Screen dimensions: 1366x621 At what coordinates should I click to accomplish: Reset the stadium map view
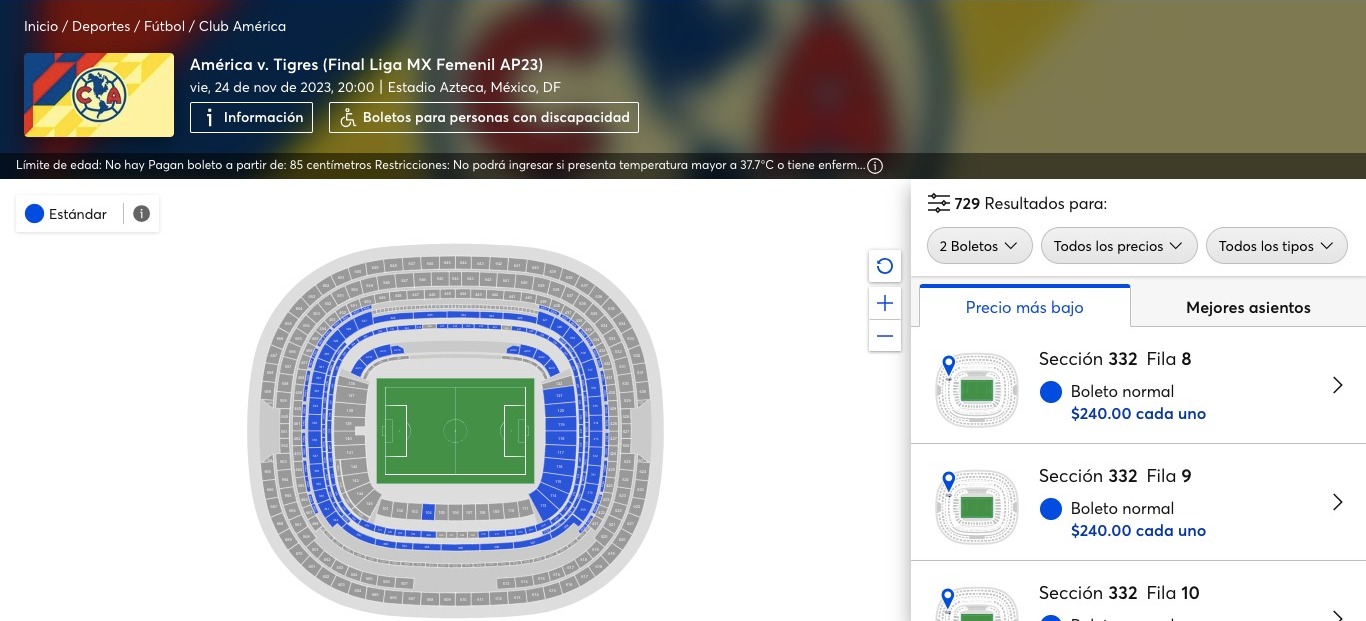pyautogui.click(x=884, y=266)
